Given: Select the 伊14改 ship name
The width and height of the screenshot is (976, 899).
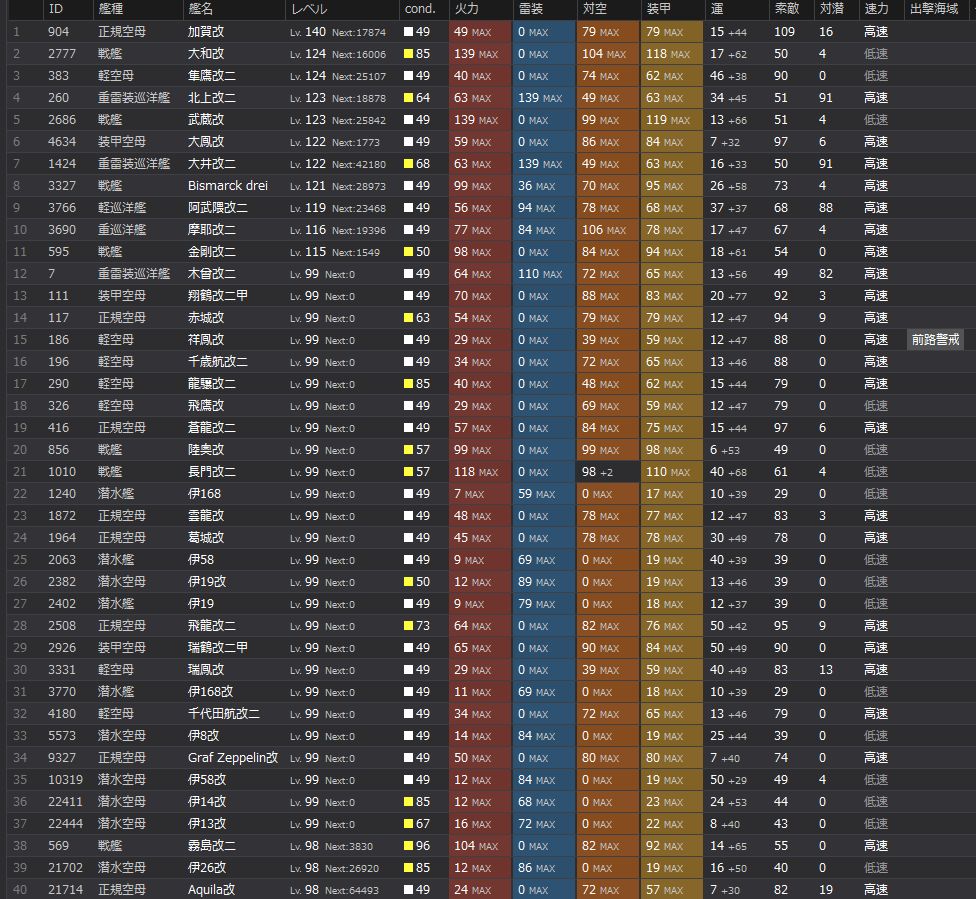Looking at the screenshot, I should click(207, 802).
